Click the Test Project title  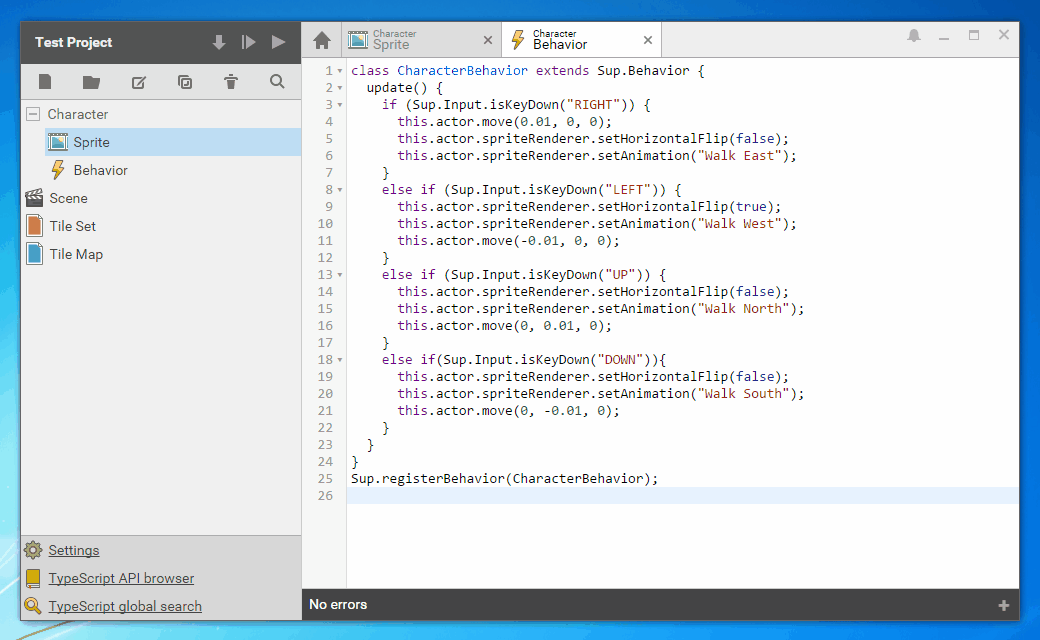coord(74,42)
